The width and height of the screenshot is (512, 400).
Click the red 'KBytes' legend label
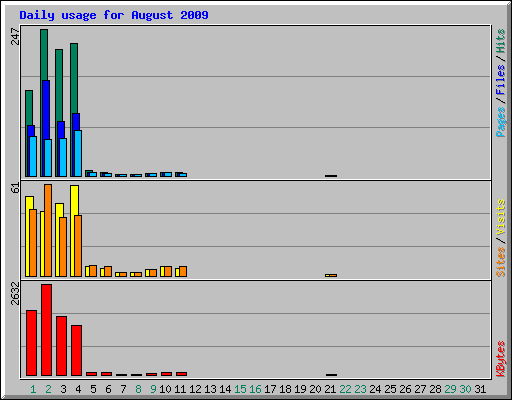click(x=501, y=359)
